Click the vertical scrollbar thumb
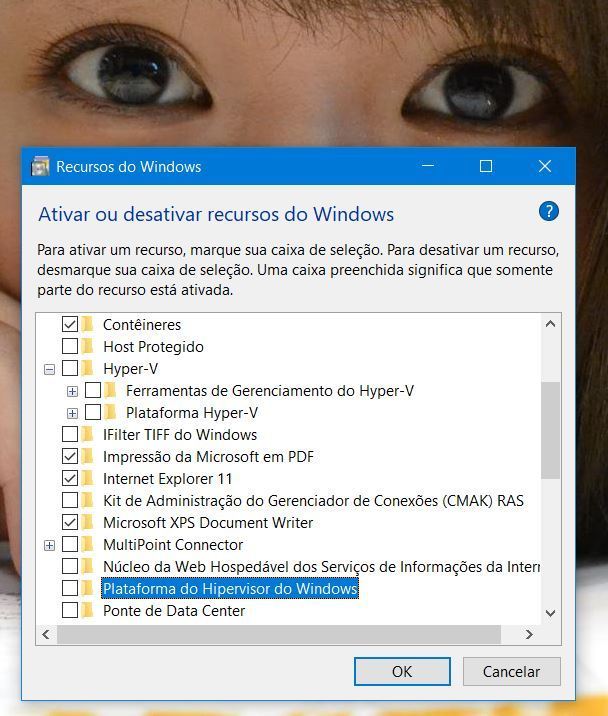608x716 pixels. 551,430
